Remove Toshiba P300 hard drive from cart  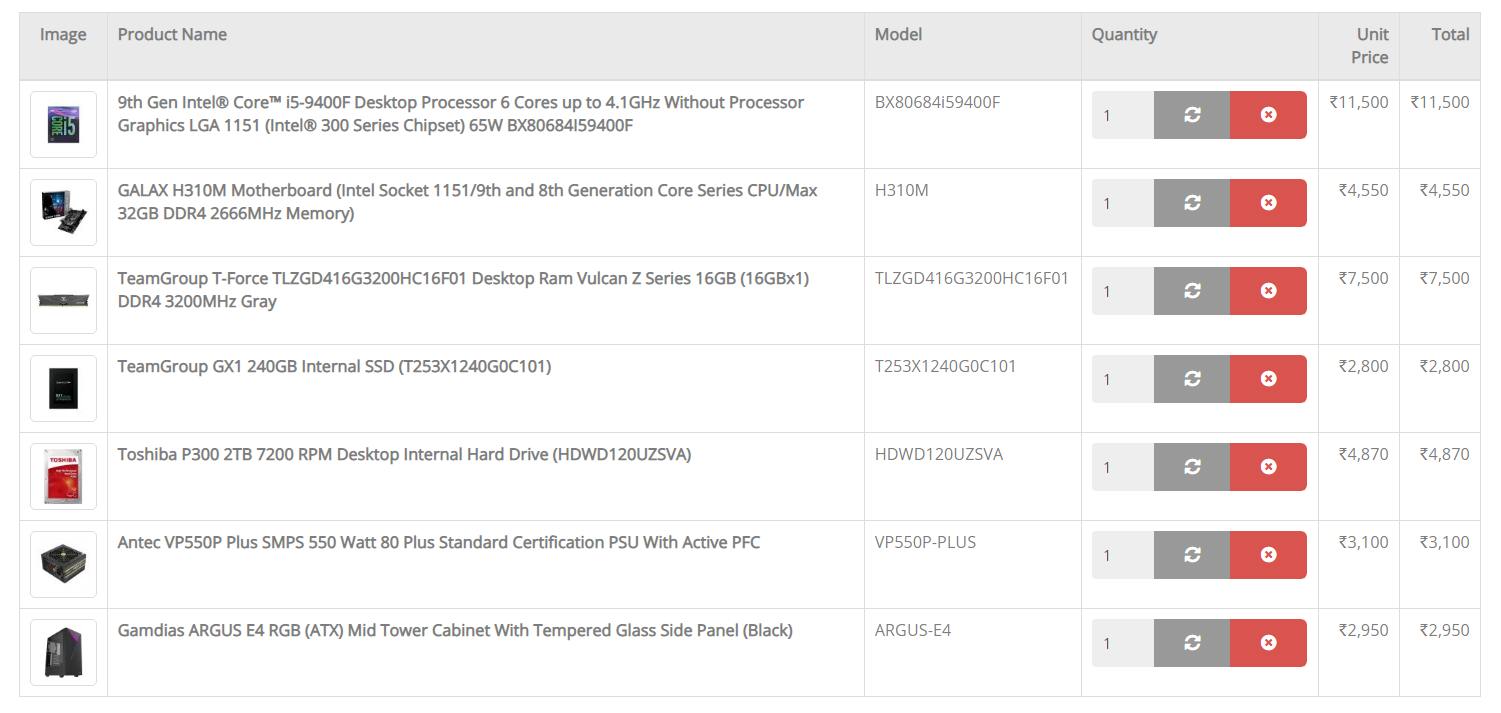pos(1268,467)
